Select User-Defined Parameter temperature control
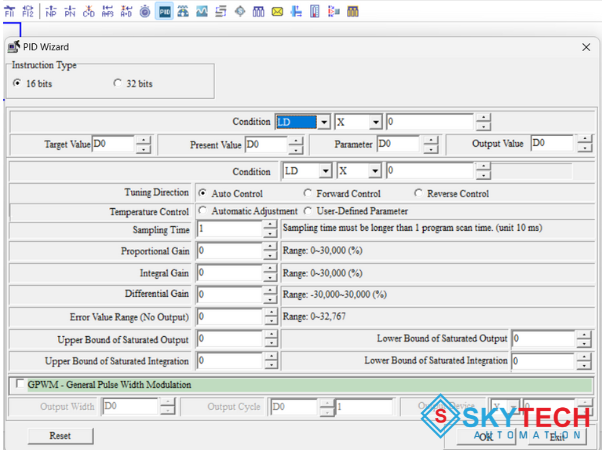 (308, 210)
